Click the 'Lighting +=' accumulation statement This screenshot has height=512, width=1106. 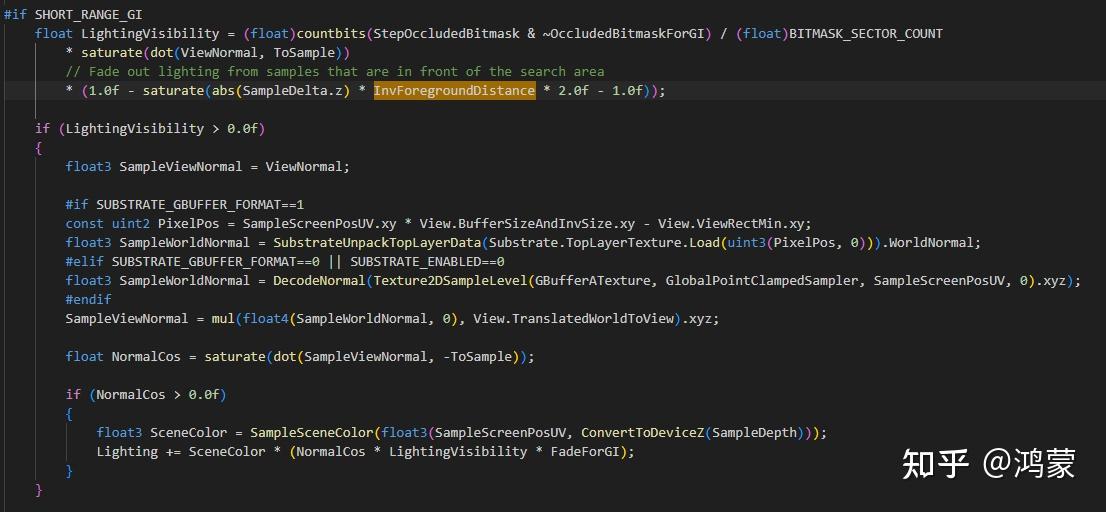(366, 451)
